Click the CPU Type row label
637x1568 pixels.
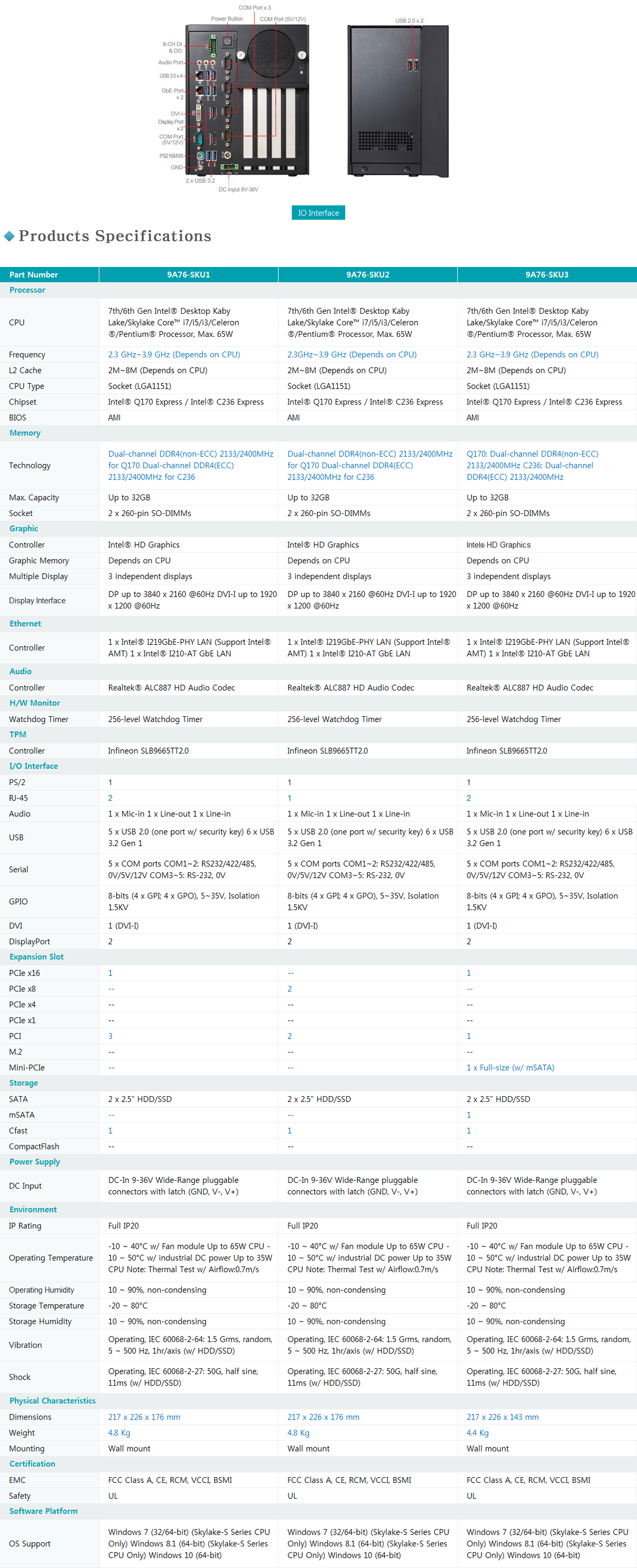[x=26, y=387]
